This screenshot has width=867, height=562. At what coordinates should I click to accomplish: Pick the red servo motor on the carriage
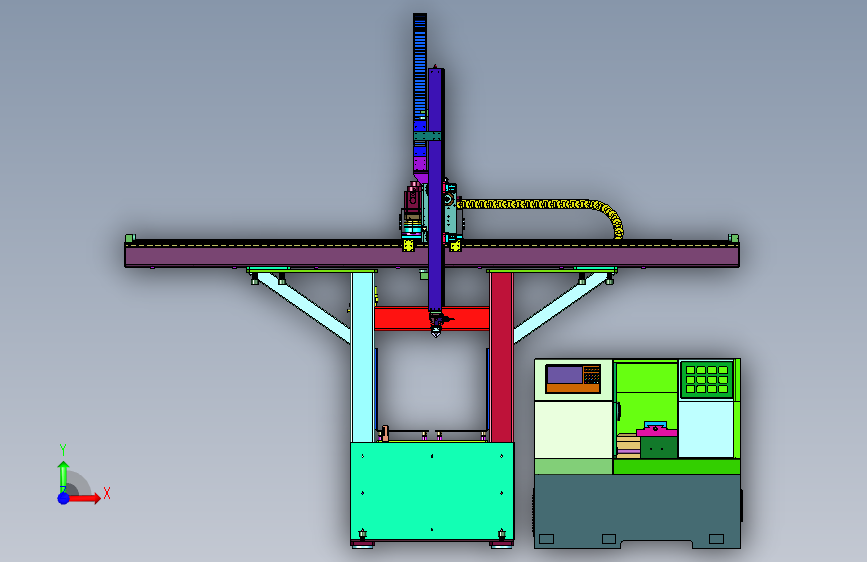pos(412,198)
